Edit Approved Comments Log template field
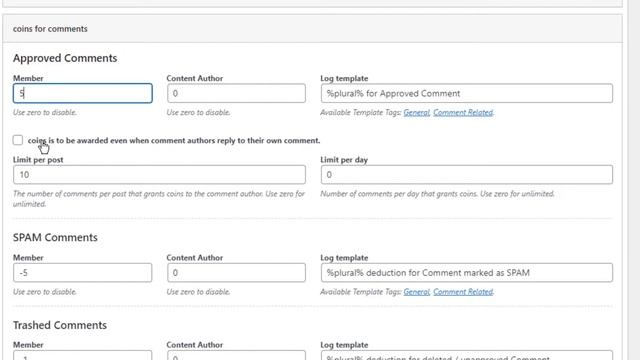Viewport: 640px width, 360px height. coord(467,93)
